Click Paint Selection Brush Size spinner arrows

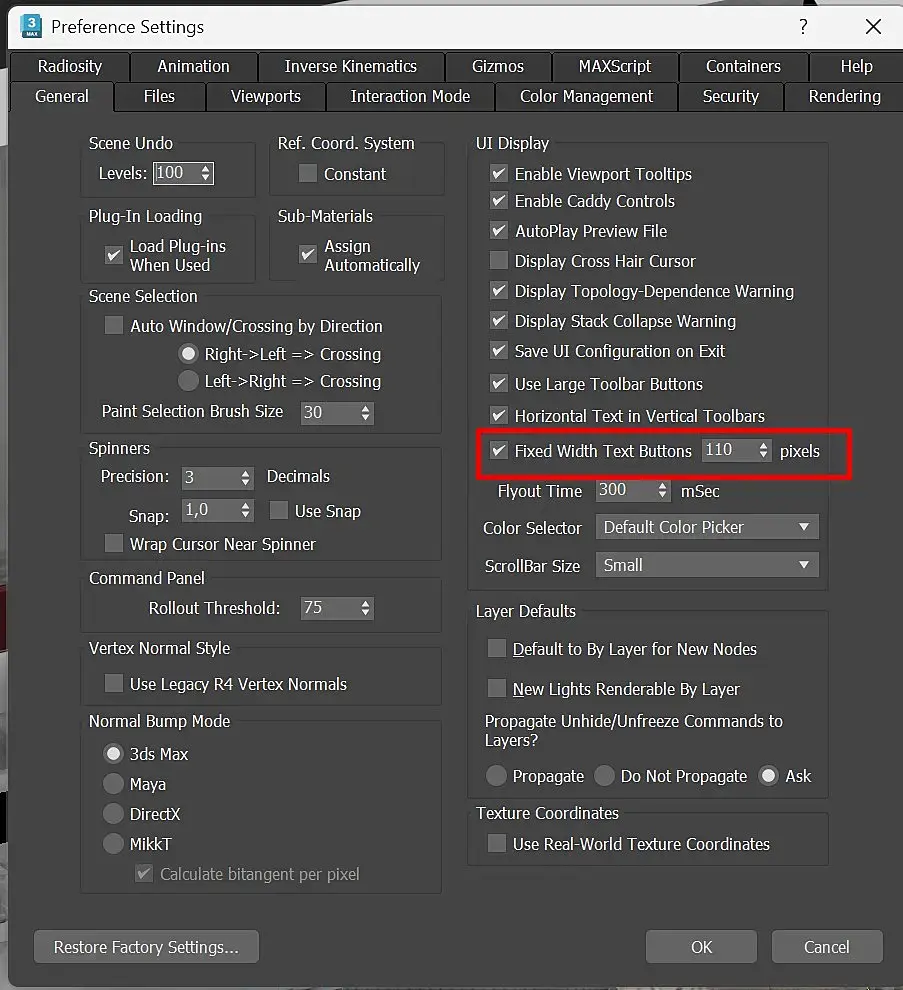click(x=366, y=413)
